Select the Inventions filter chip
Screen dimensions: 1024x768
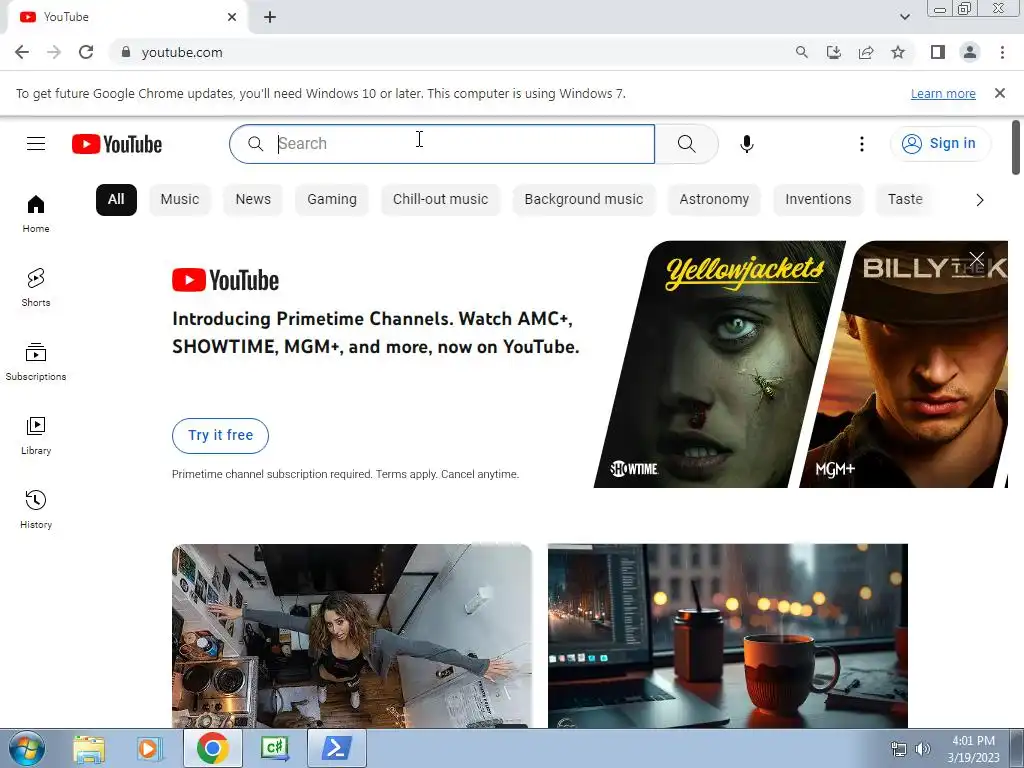click(818, 200)
